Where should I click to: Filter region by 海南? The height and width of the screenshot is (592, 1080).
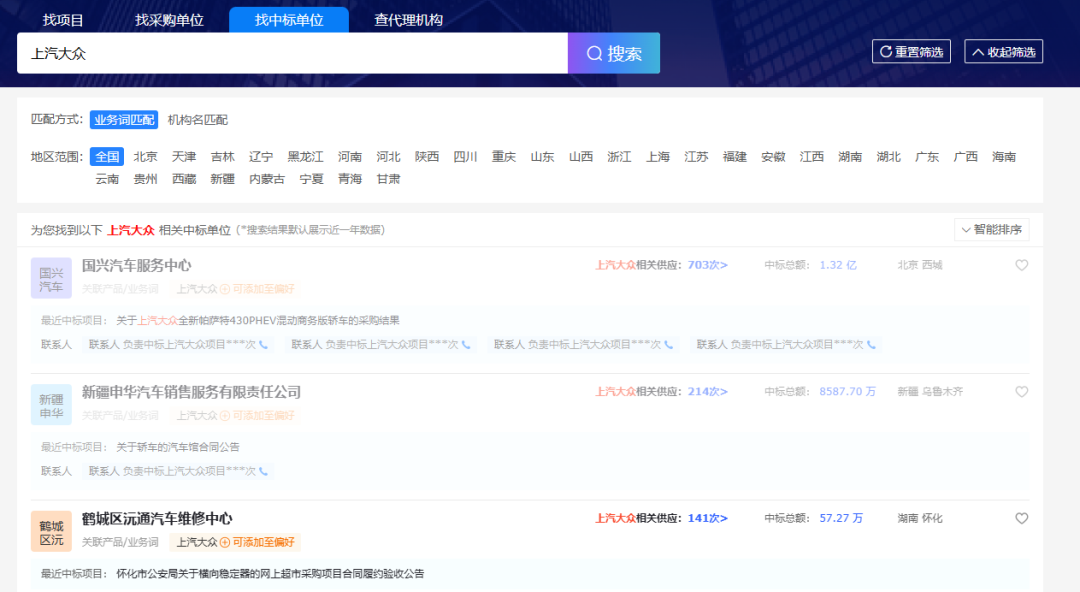tap(1004, 156)
